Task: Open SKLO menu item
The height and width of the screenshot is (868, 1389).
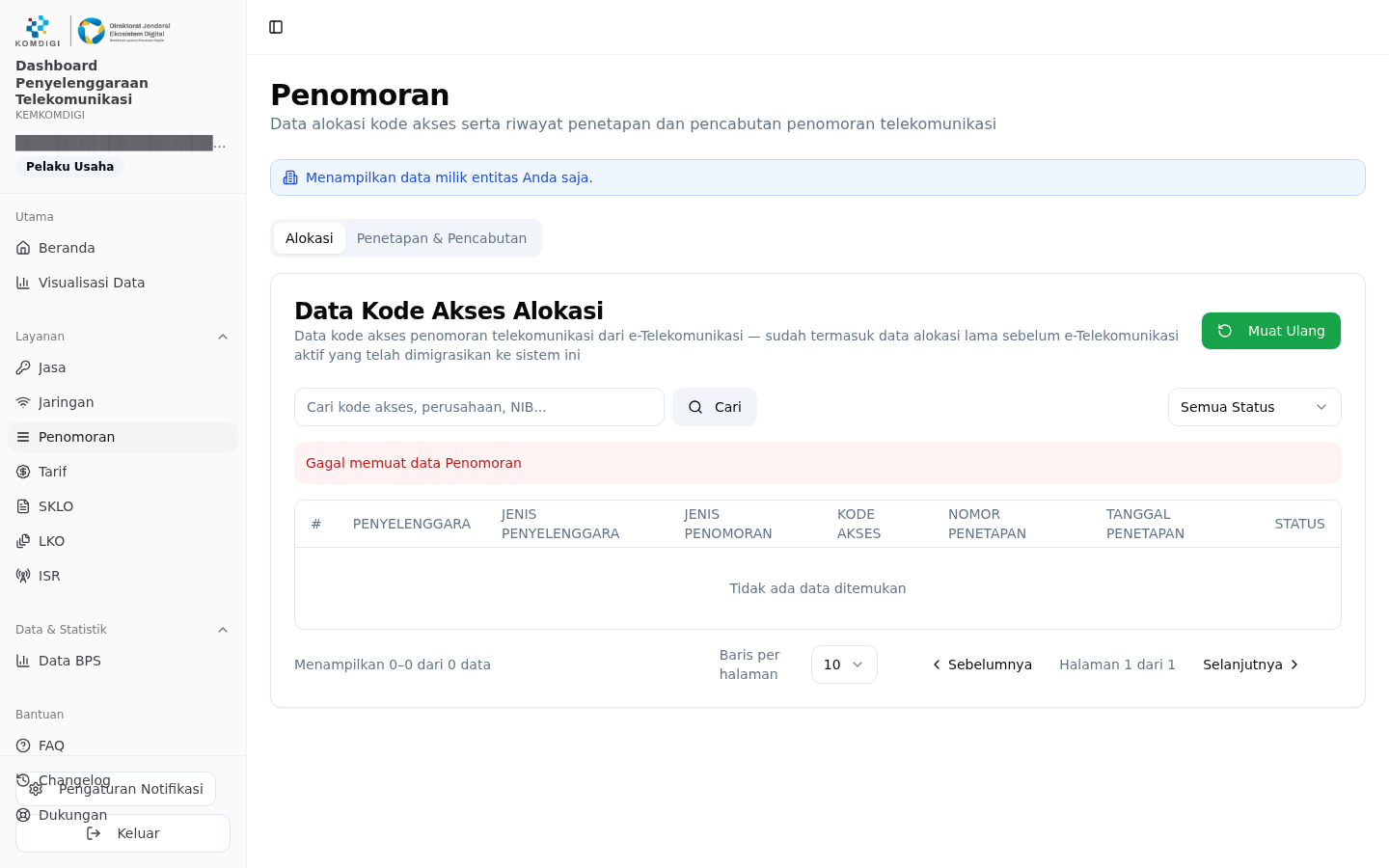Action: click(123, 506)
